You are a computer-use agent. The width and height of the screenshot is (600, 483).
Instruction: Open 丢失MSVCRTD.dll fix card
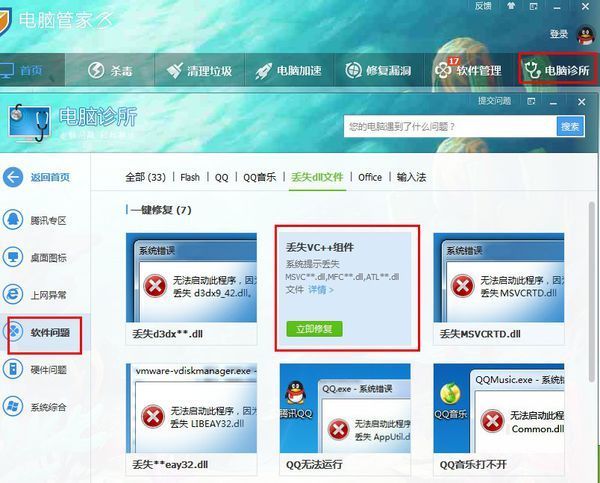[x=499, y=289]
